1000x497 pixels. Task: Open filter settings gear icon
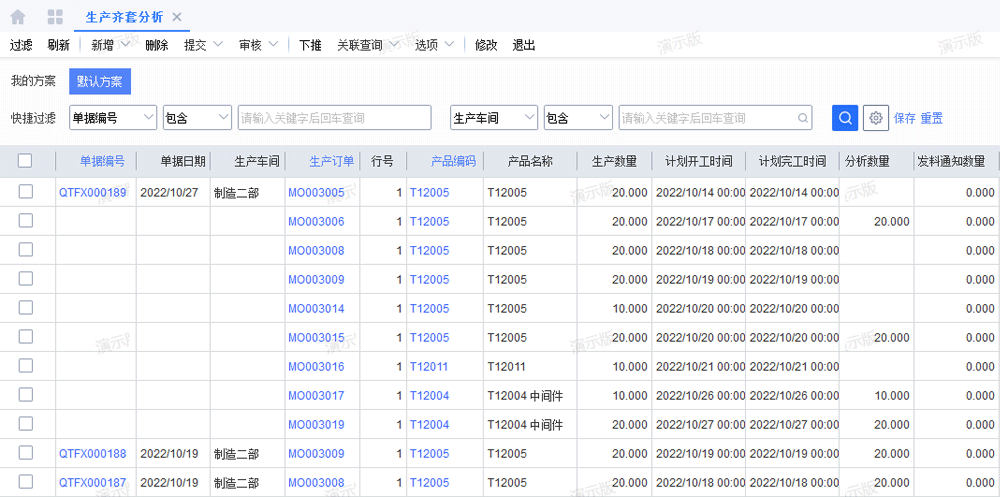click(x=876, y=118)
